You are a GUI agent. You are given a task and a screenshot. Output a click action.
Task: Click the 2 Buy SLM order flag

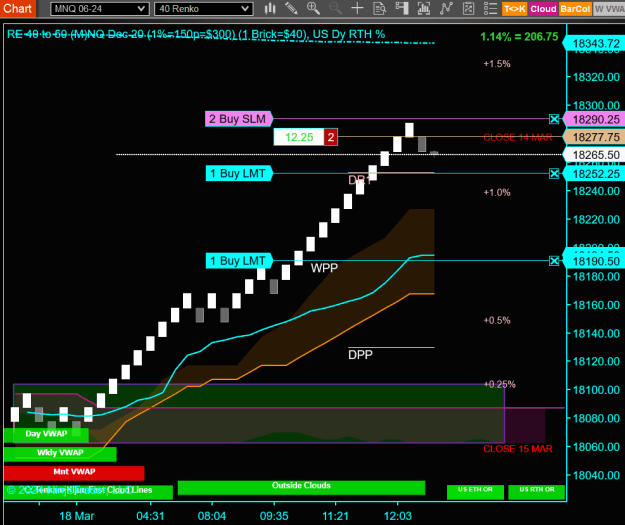point(238,119)
